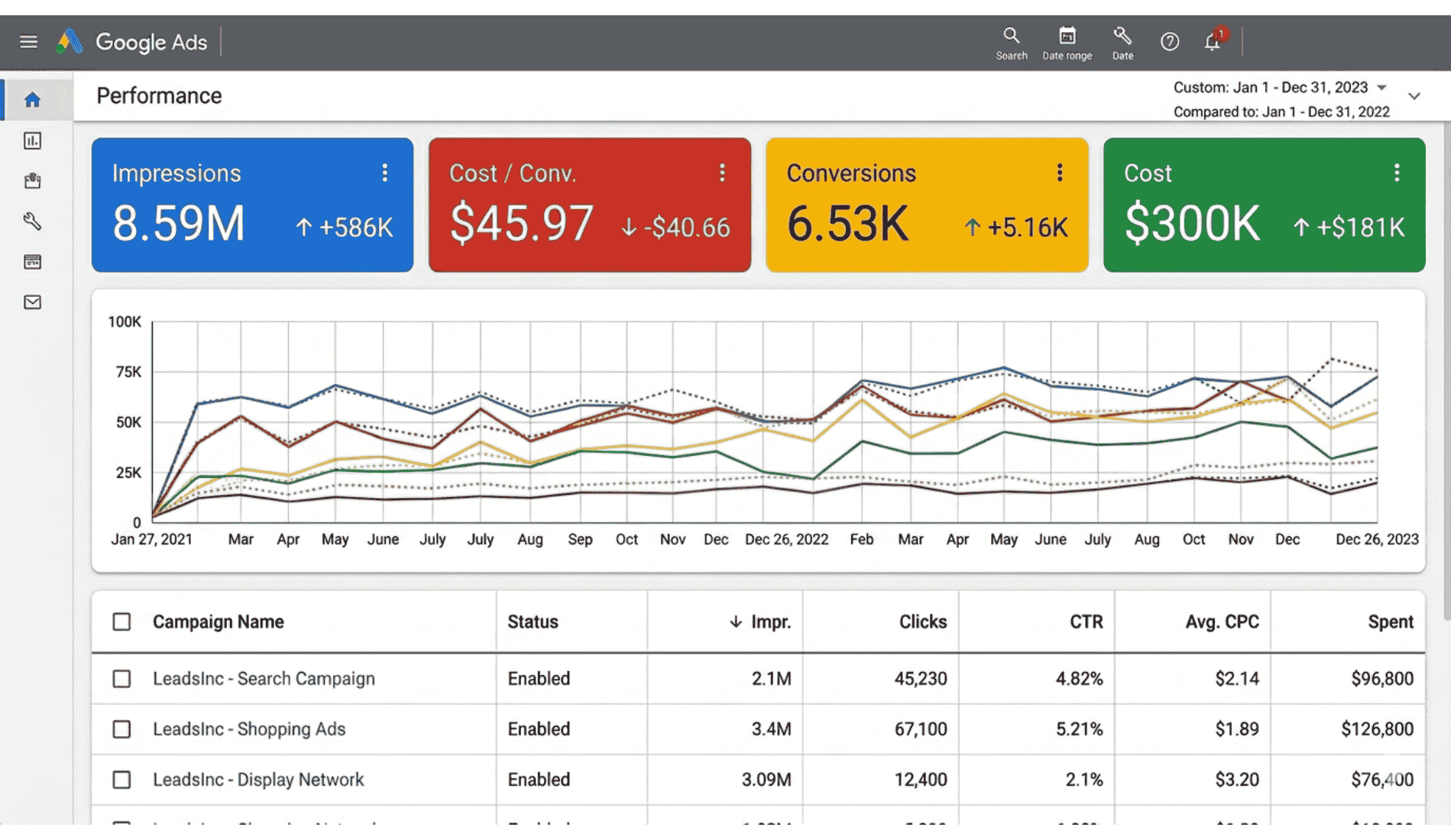Screen dimensions: 1451x840
Task: Open the hamburger main menu
Action: coord(28,42)
